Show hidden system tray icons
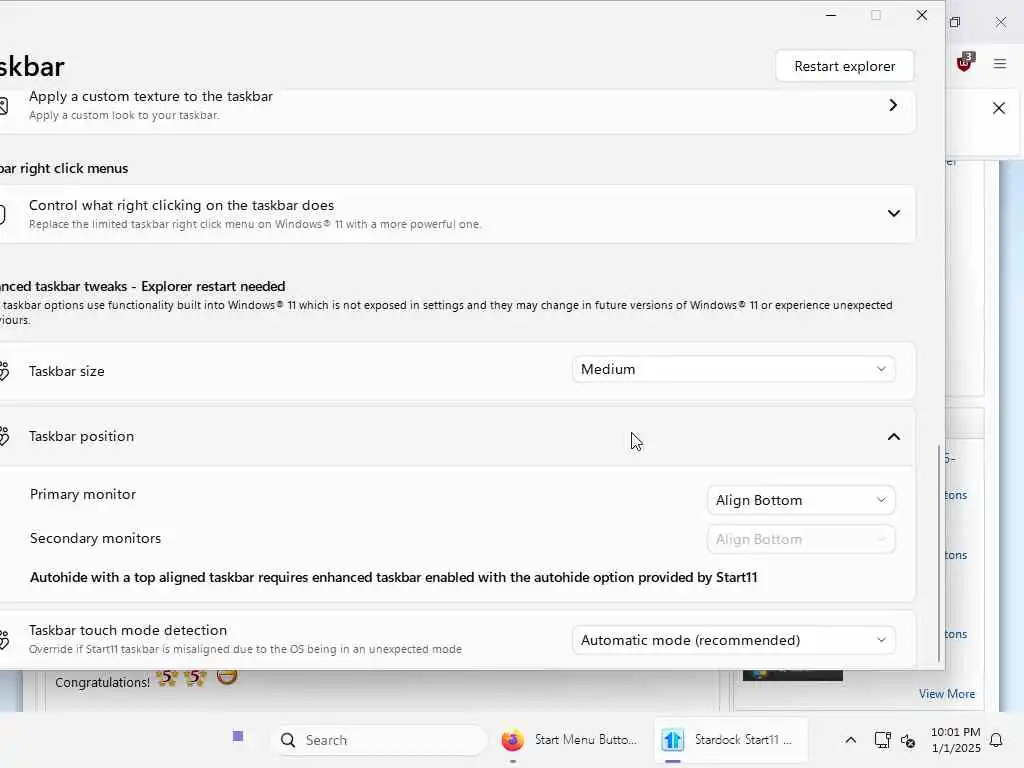Image resolution: width=1024 pixels, height=768 pixels. [850, 740]
